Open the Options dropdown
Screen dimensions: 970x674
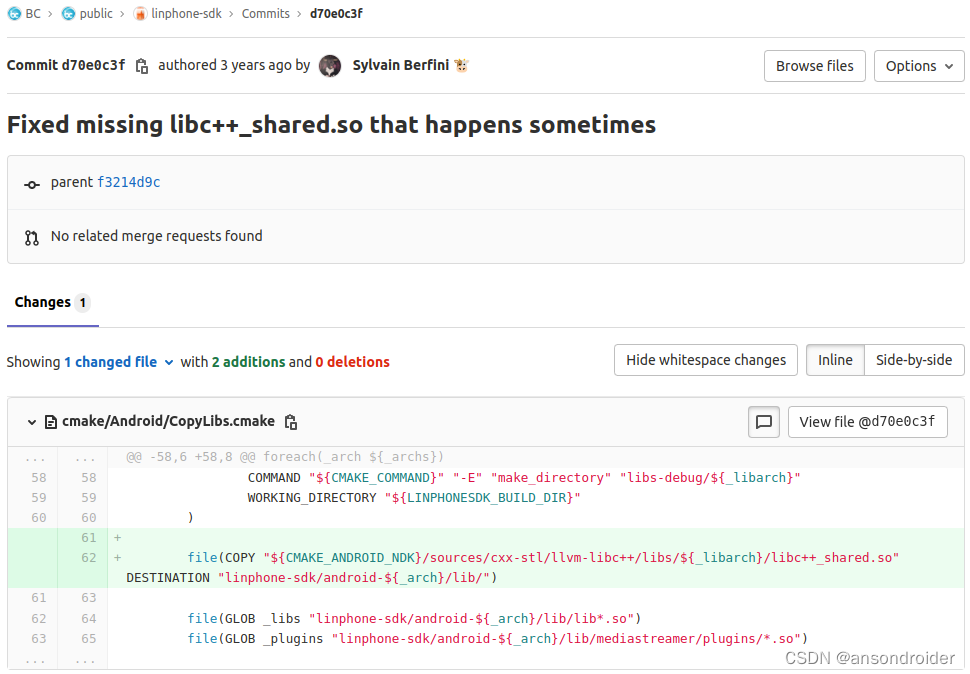coord(919,66)
